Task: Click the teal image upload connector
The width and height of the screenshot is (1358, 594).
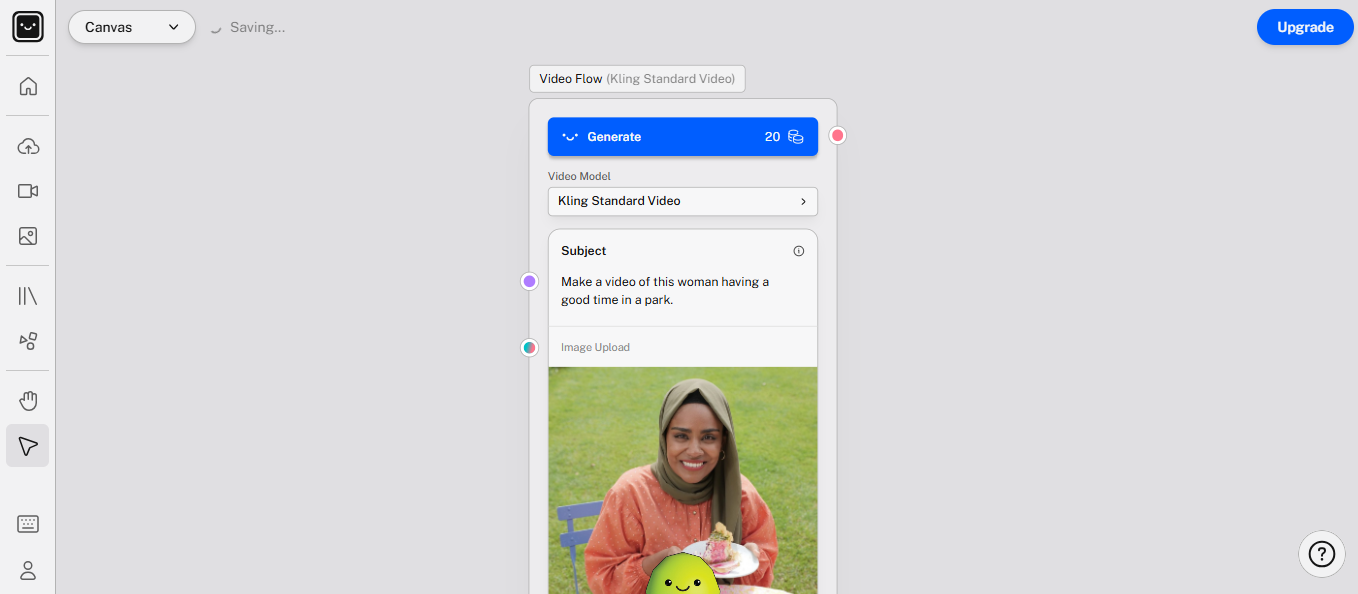Action: [x=530, y=348]
